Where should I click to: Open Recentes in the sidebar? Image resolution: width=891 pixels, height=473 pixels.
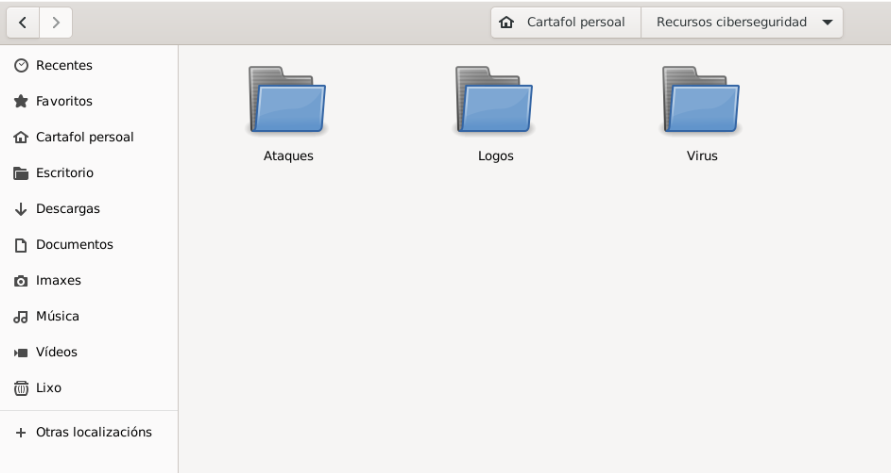[64, 66]
